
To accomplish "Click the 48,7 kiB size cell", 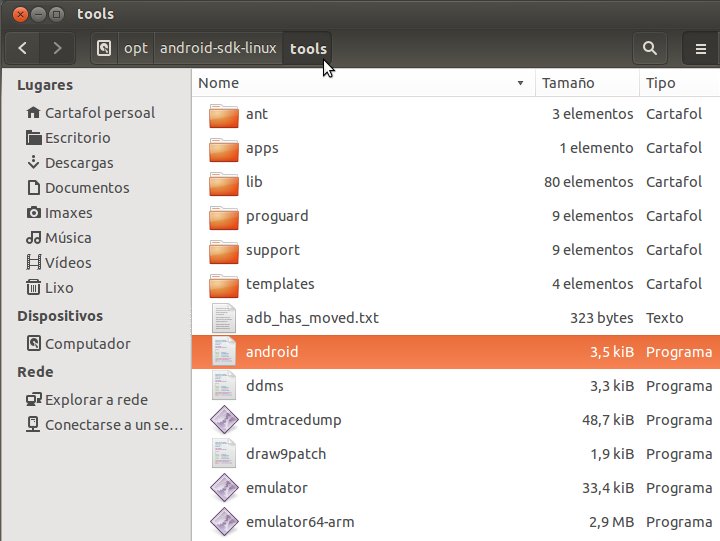I will click(x=608, y=420).
